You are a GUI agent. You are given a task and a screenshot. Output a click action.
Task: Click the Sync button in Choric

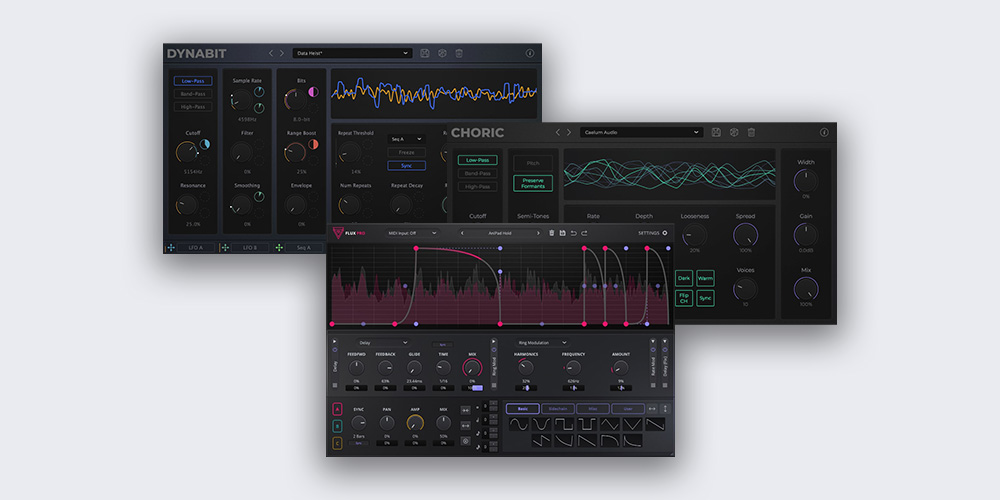[705, 298]
